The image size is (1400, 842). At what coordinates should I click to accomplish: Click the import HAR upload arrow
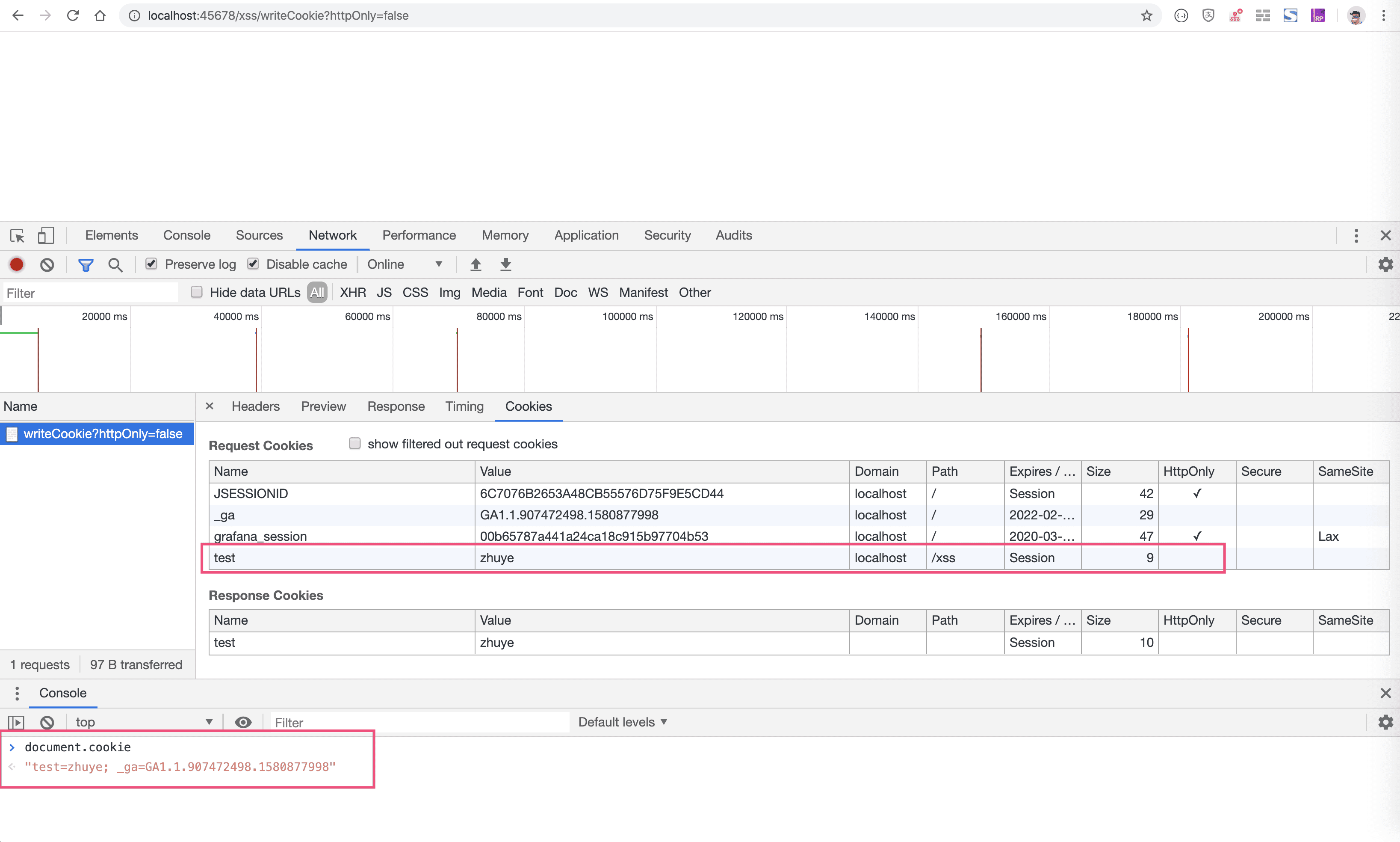pos(476,264)
